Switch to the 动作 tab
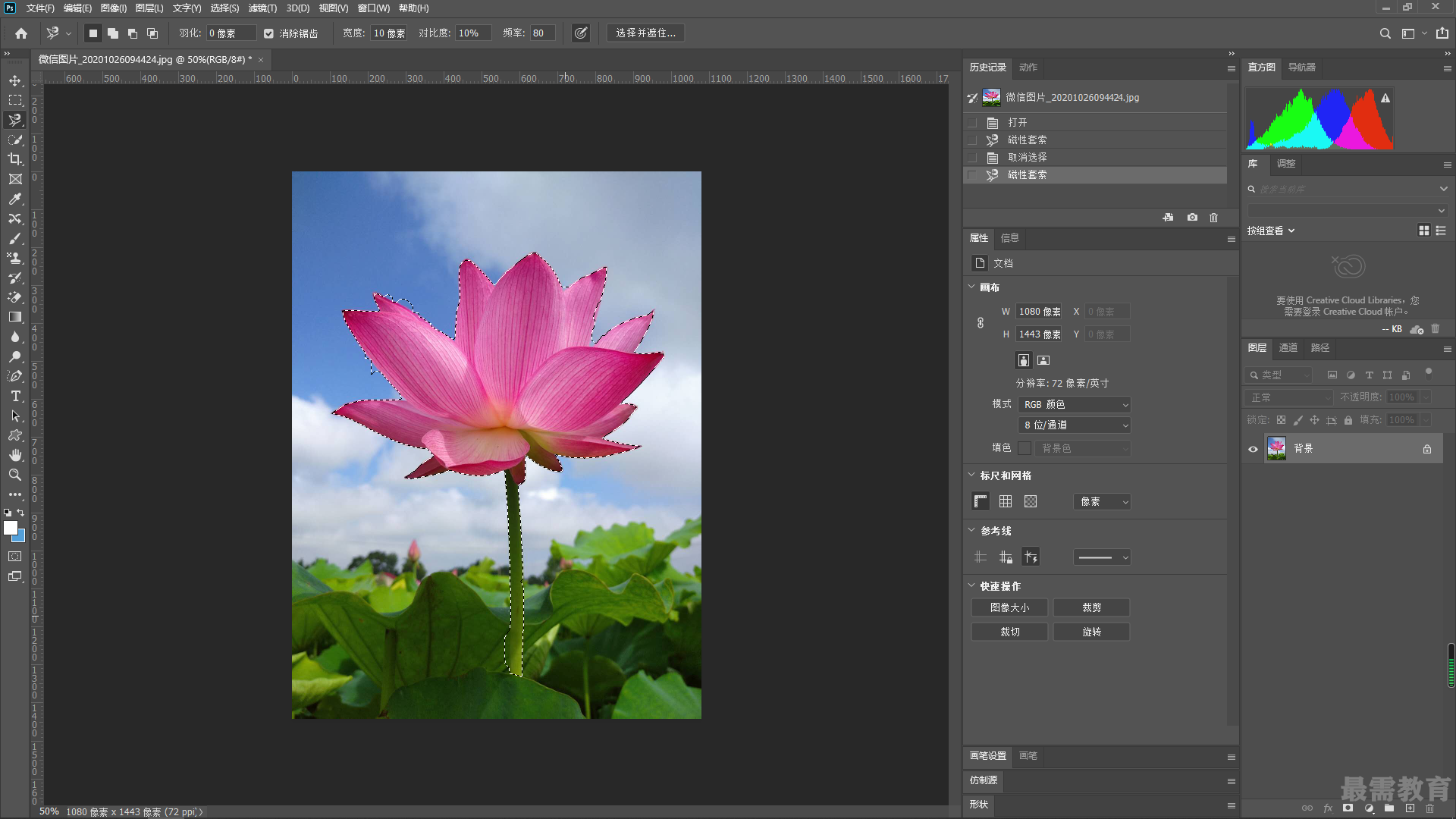Screen dimensions: 1456x819 pos(1028,67)
